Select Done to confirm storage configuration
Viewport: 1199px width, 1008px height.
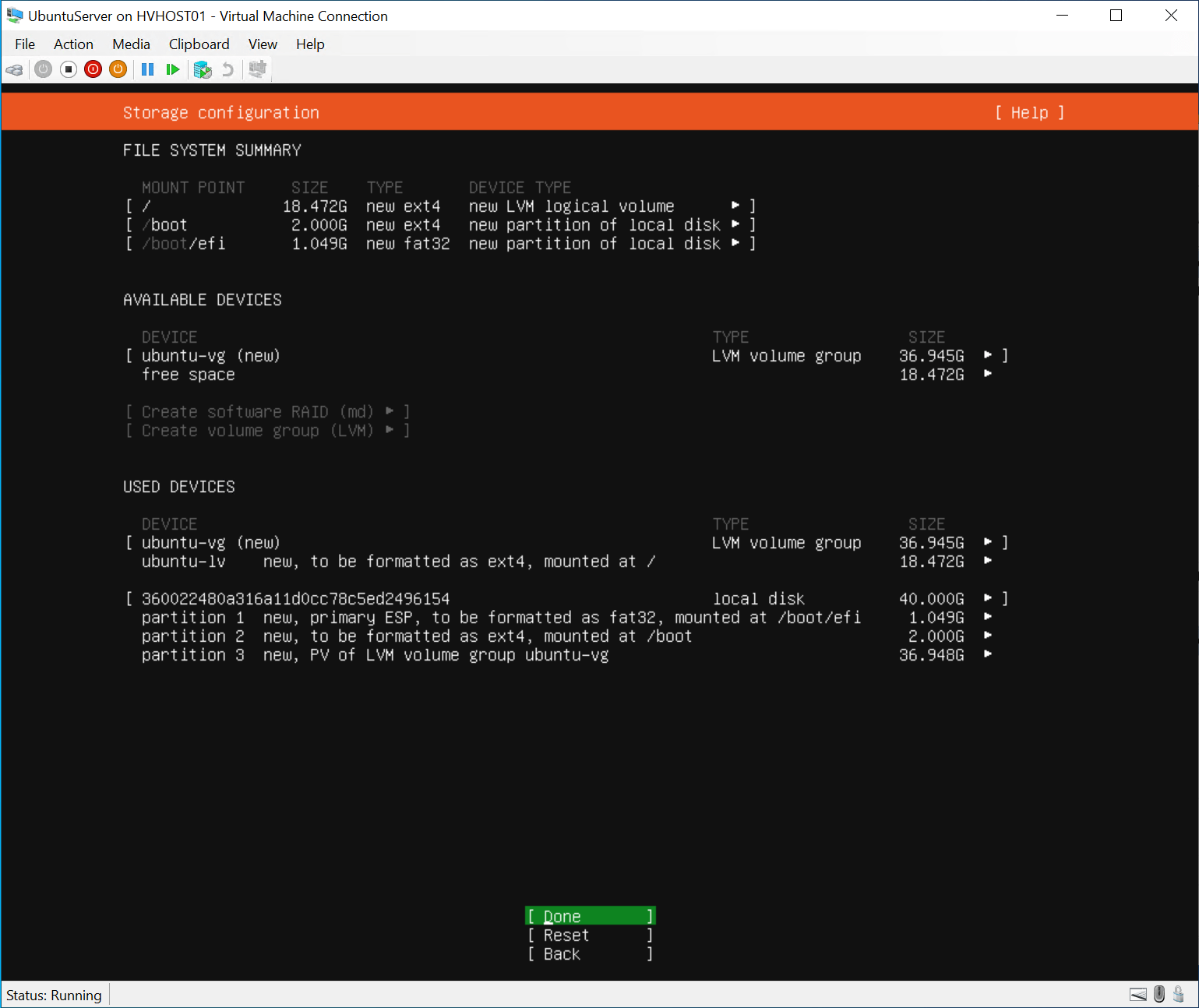591,916
